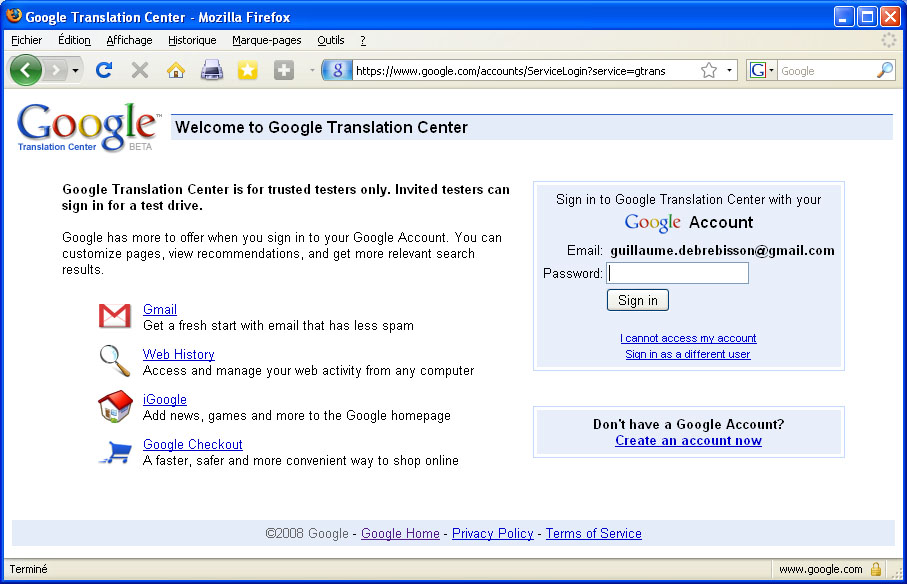Open the Web History link
This screenshot has width=907, height=584.
coord(179,354)
